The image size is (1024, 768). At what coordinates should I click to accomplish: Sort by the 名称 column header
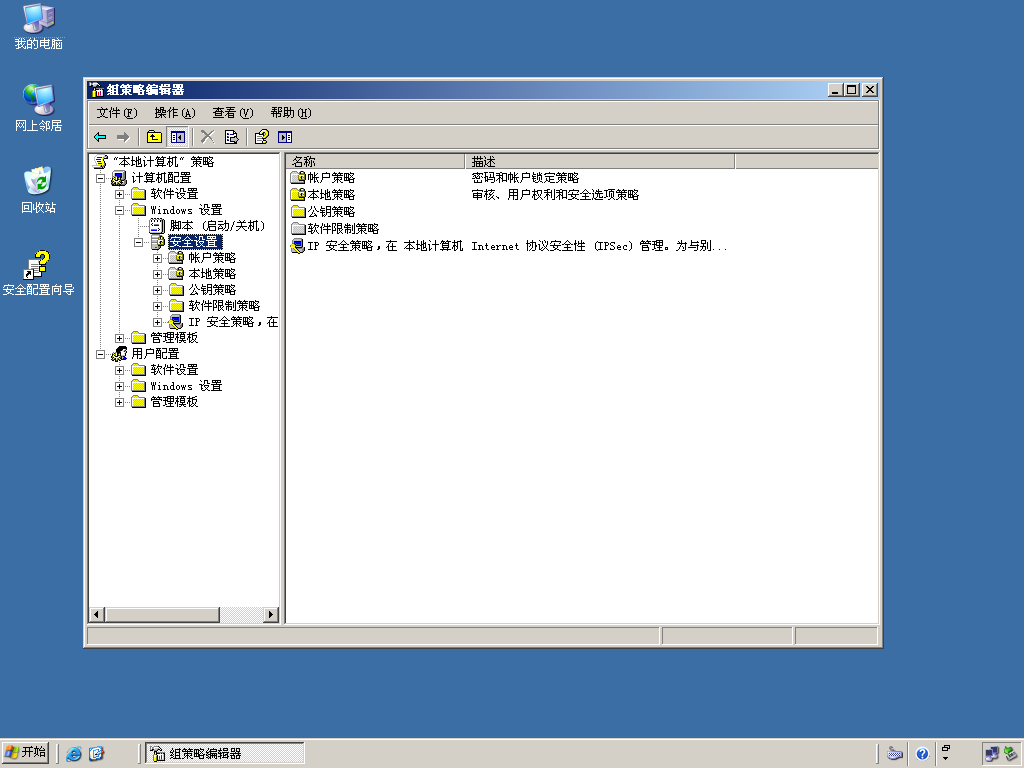click(375, 161)
